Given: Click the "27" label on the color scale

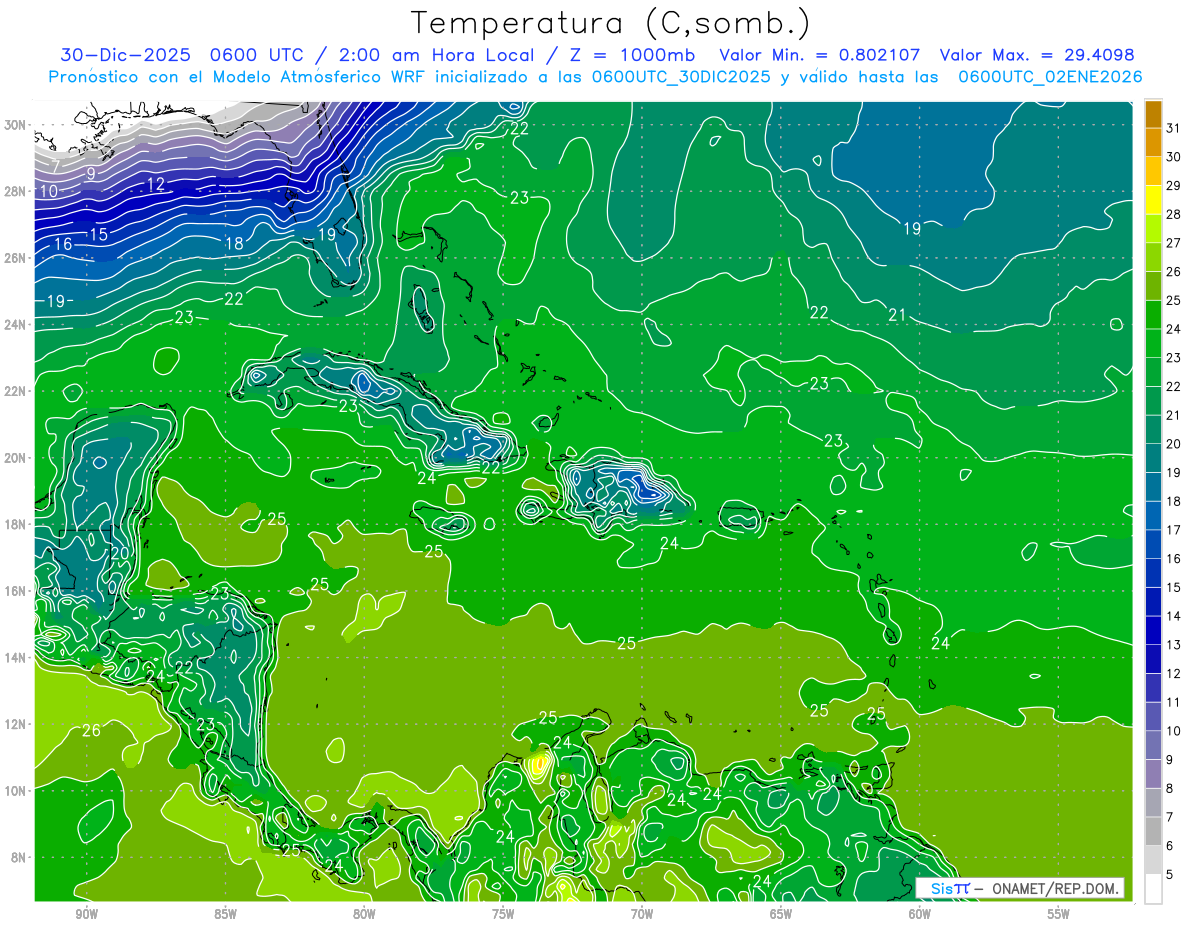Looking at the screenshot, I should point(1173,243).
